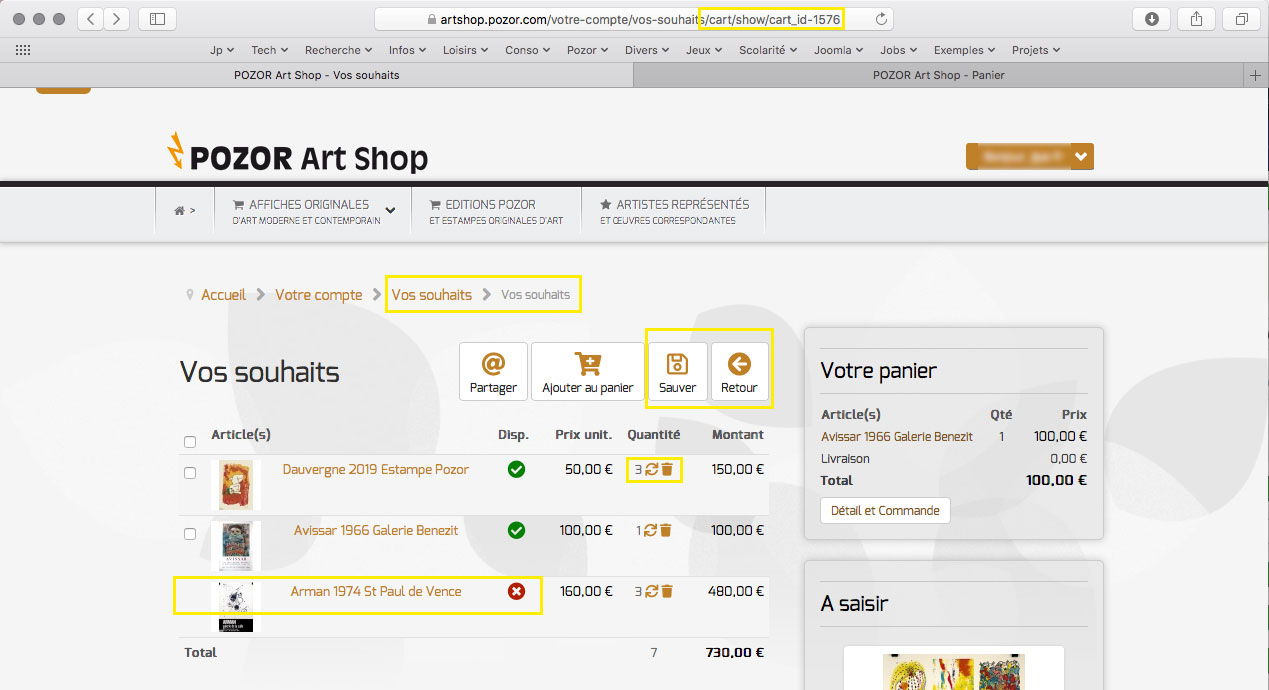Click Détail et Commande button
The image size is (1269, 690).
point(885,510)
